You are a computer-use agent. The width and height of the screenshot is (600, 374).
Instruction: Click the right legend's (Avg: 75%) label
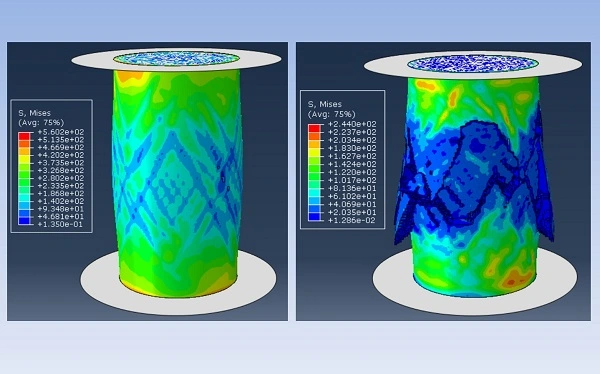coord(332,114)
